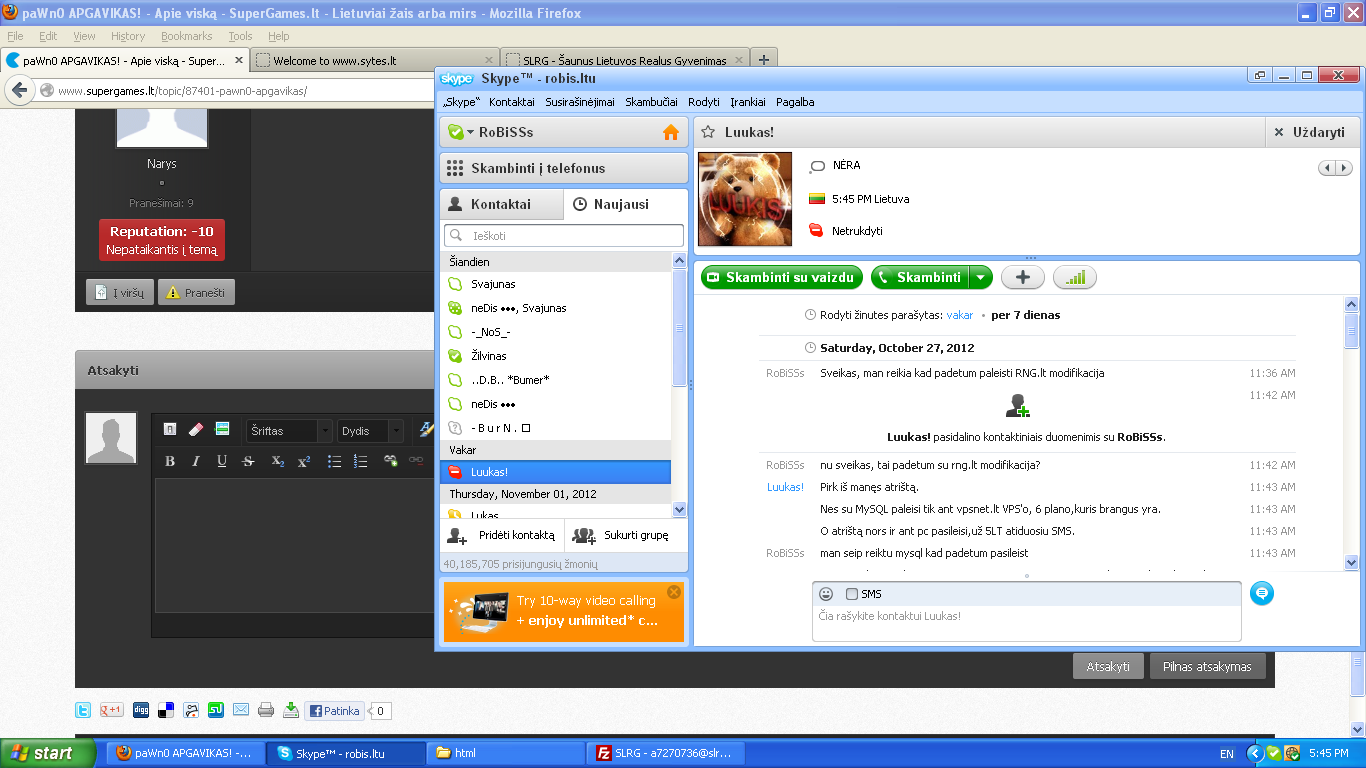Focus the Ieškoti search field
Viewport: 1366px width, 768px height.
[x=564, y=236]
